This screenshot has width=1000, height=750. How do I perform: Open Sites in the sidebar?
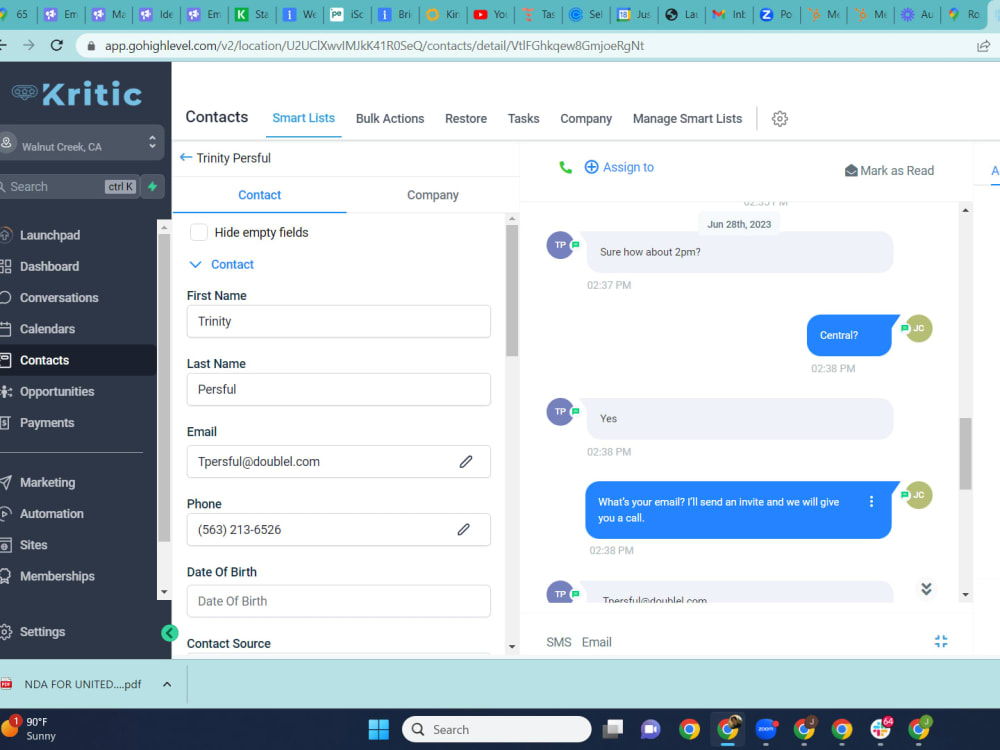(x=33, y=545)
